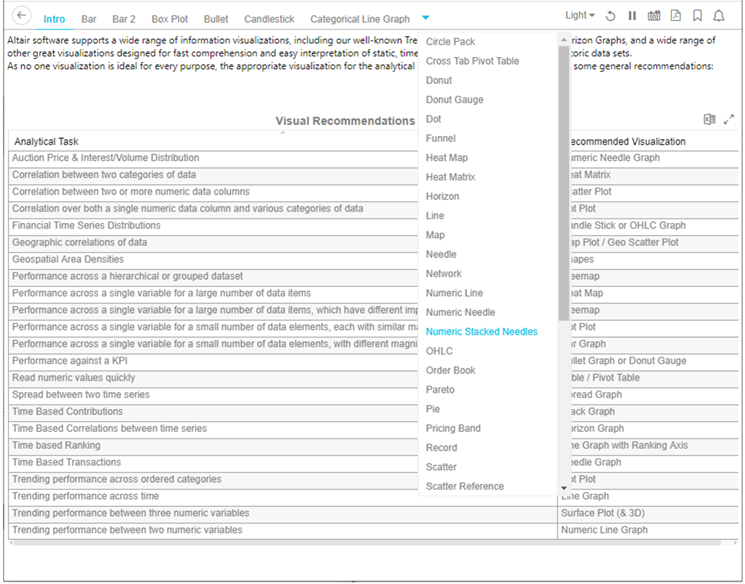This screenshot has height=584, width=745.
Task: Click the bookmark icon
Action: [x=697, y=17]
